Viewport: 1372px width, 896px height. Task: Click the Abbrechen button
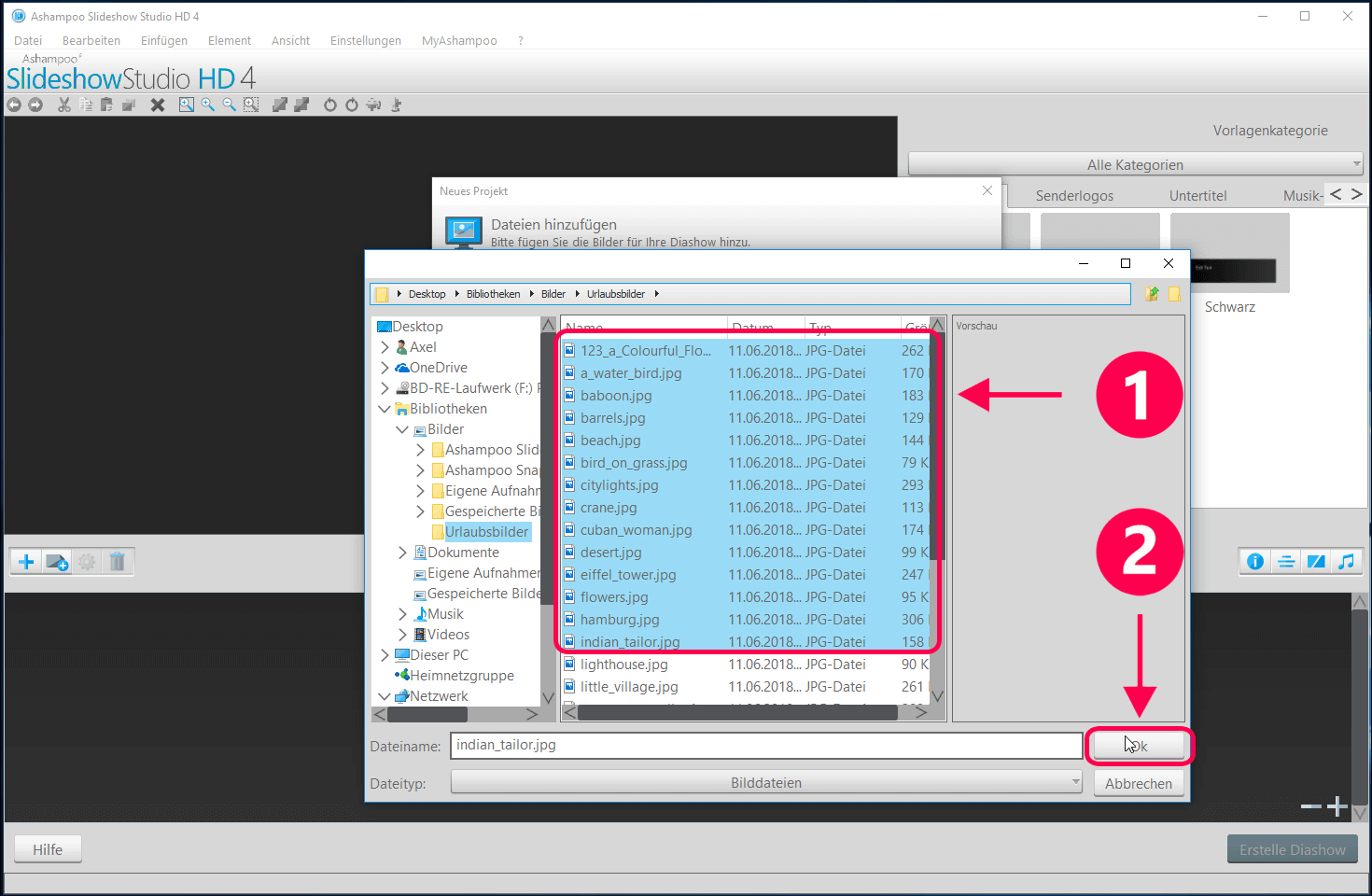click(1139, 783)
